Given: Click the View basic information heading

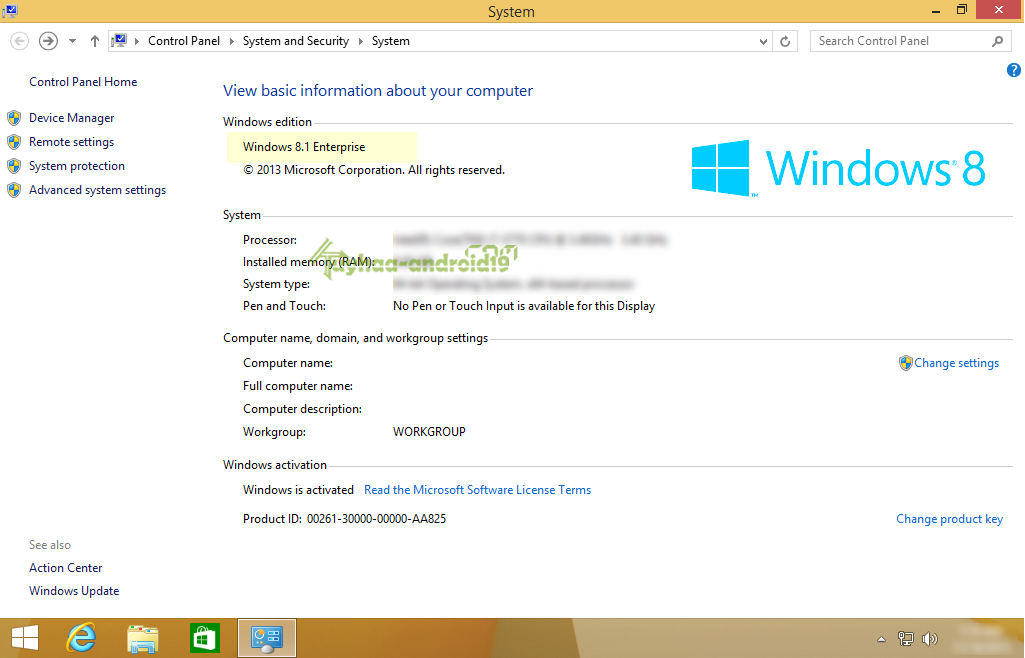Looking at the screenshot, I should click(378, 91).
